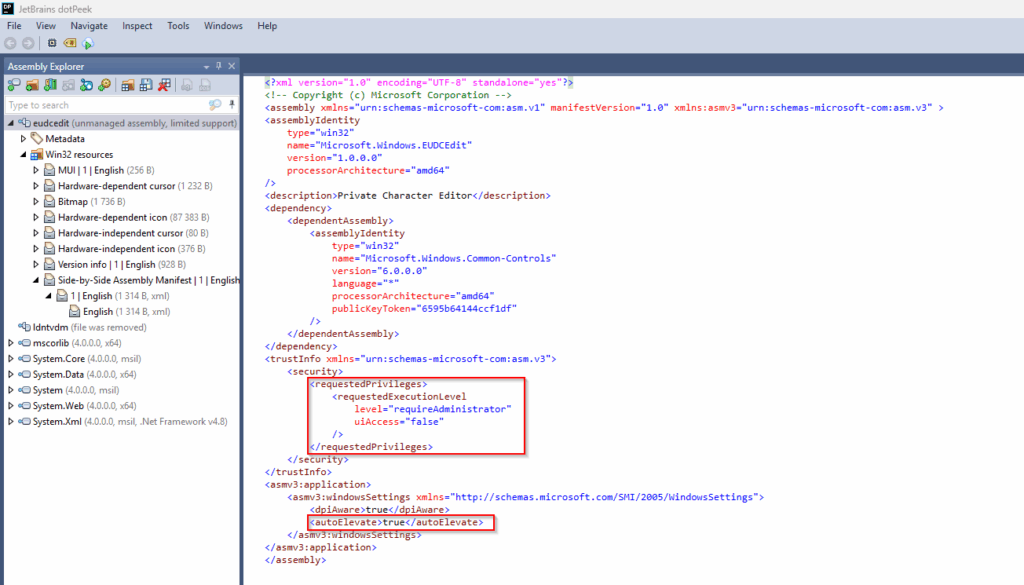
Task: Open the Help menu
Action: (267, 25)
